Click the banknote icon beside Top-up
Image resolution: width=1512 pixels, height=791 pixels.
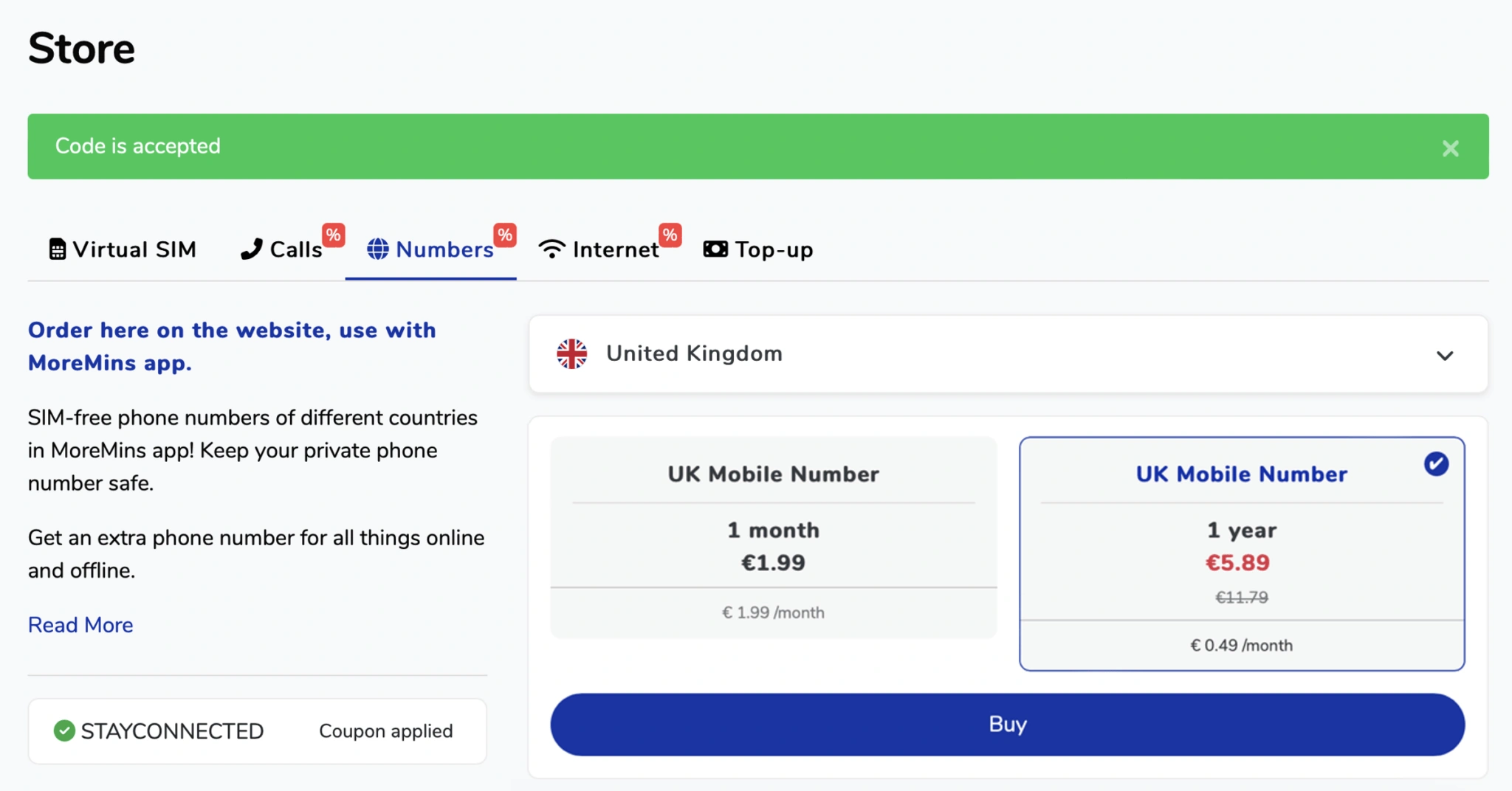[x=714, y=249]
